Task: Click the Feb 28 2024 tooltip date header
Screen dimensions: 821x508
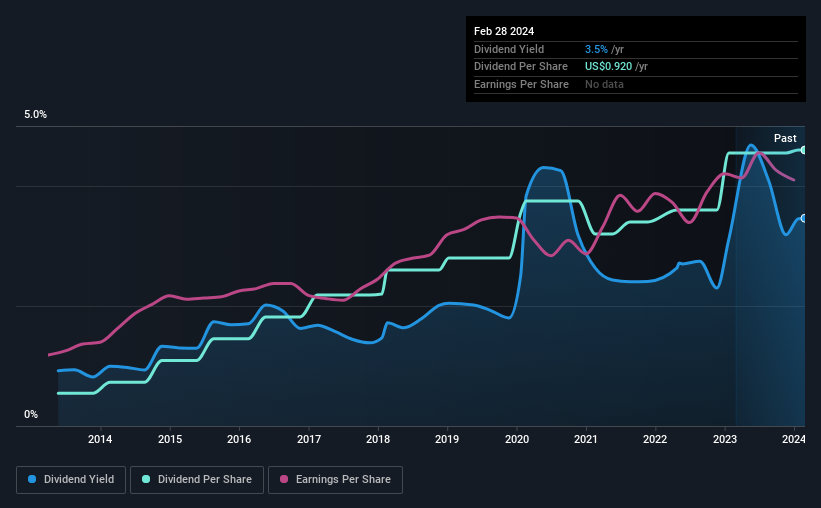Action: click(502, 31)
